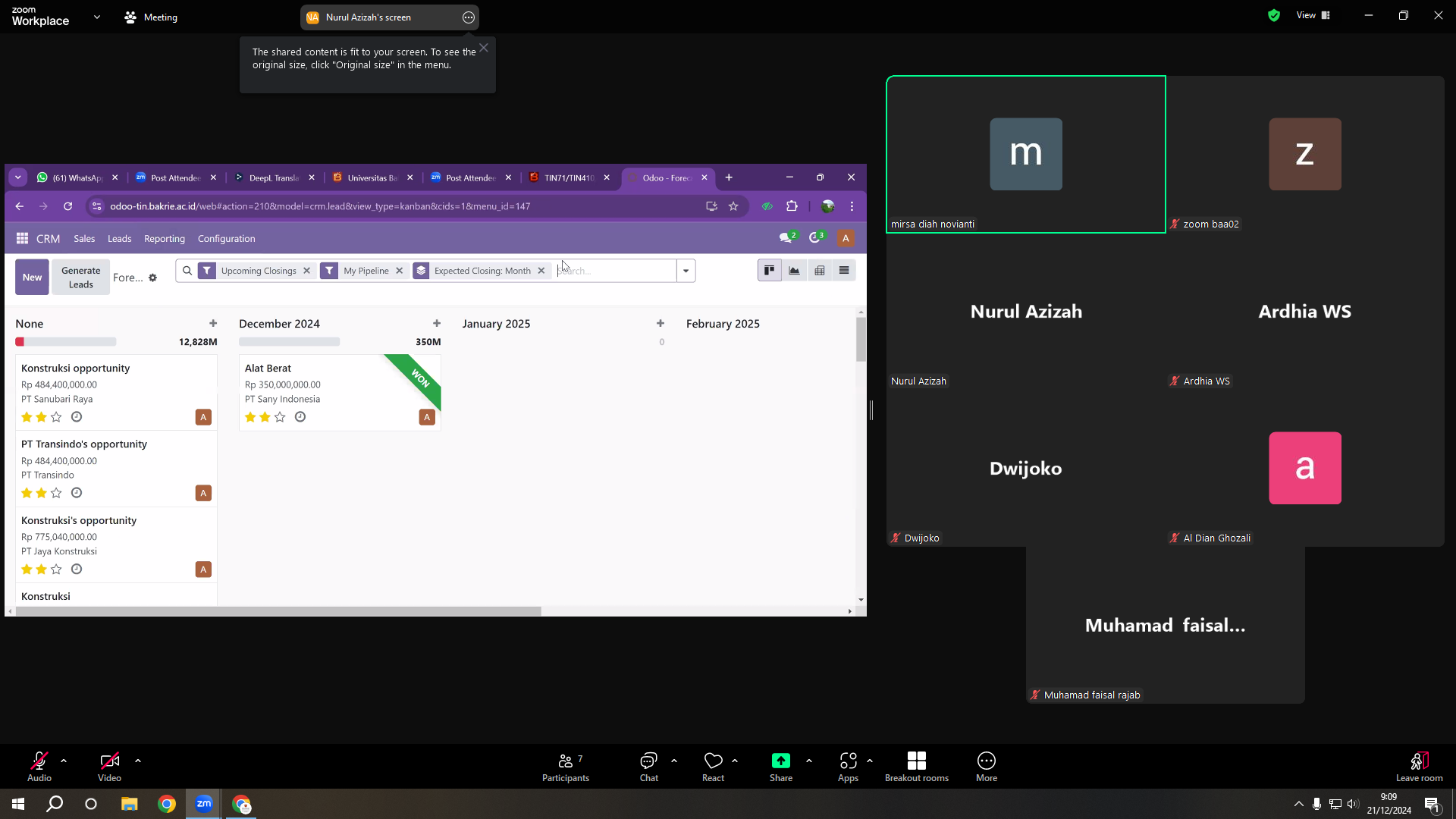
Task: Open a new browser tab
Action: point(729,177)
